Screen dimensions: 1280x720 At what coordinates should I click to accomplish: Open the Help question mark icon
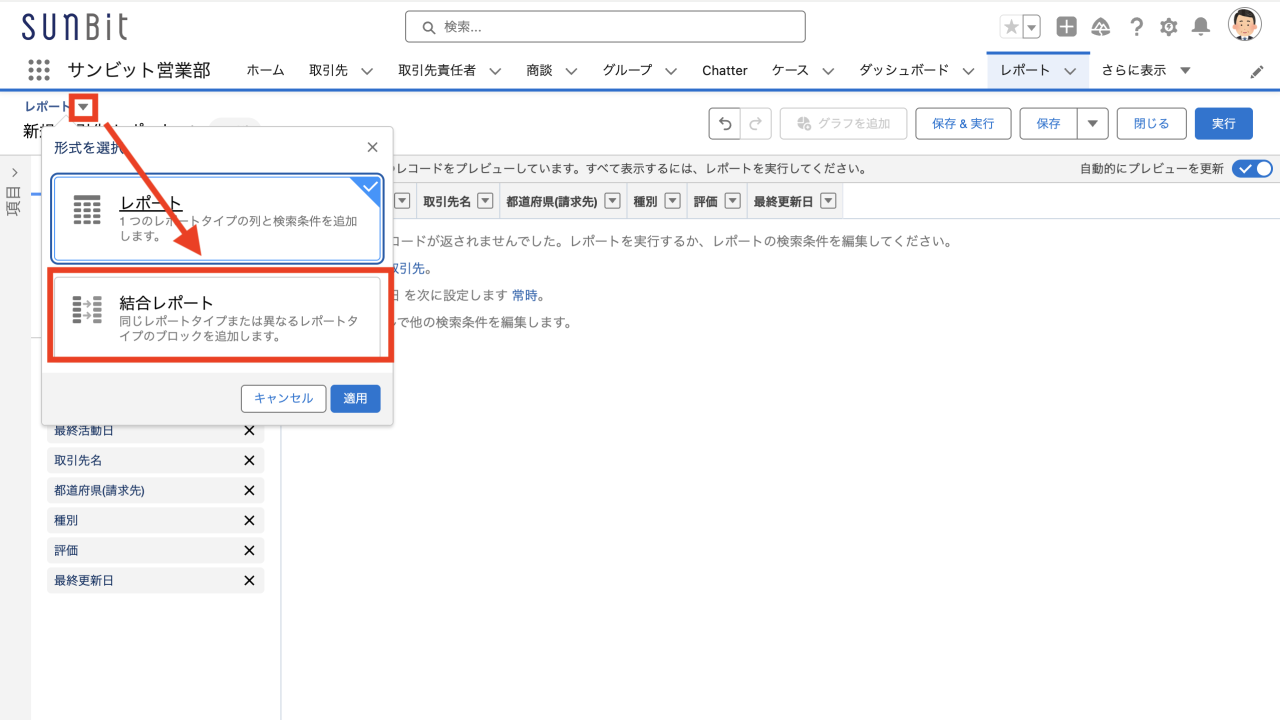[x=1136, y=27]
